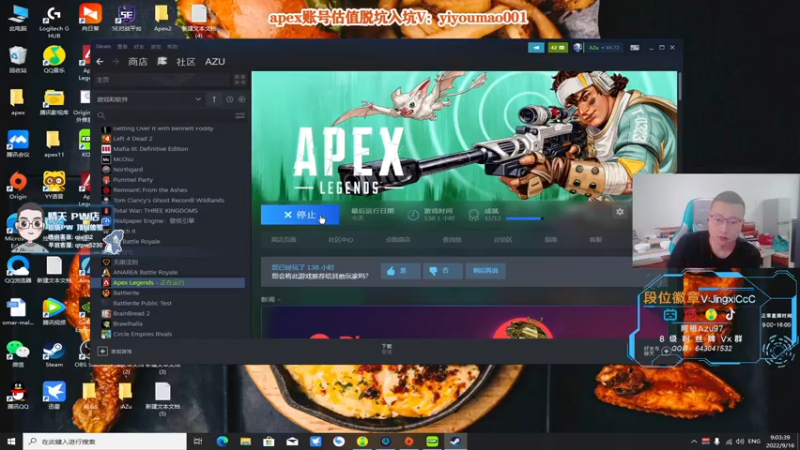Switch library to grid view icon
This screenshot has height=450, width=800.
click(240, 80)
